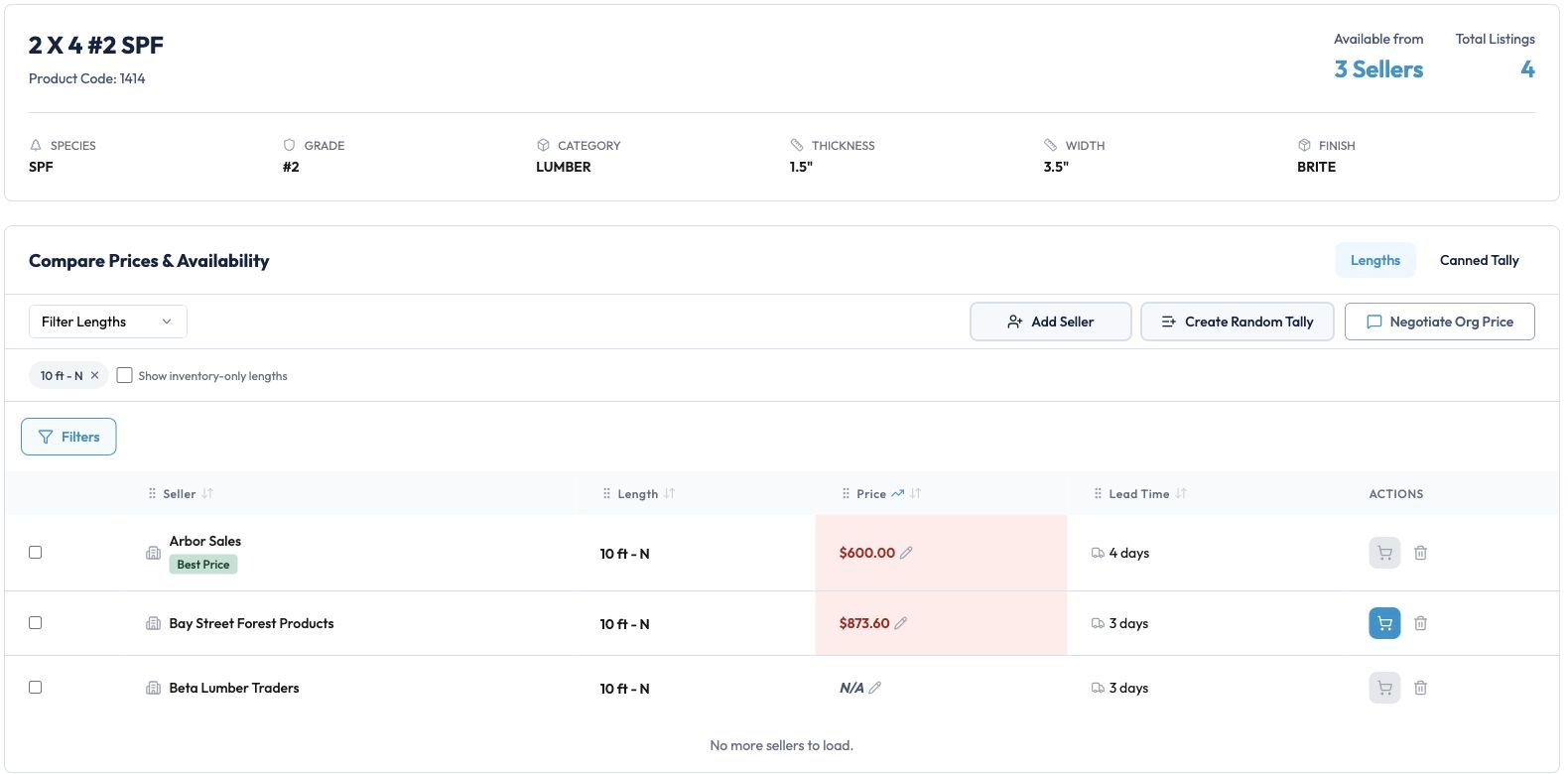Click the Product Code: 1414 text
This screenshot has height=774, width=1568.
click(x=87, y=78)
